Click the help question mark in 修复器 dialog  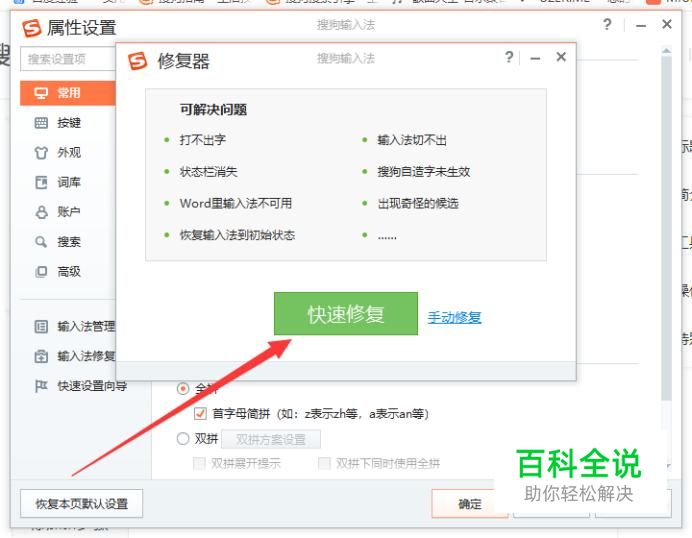pyautogui.click(x=509, y=57)
